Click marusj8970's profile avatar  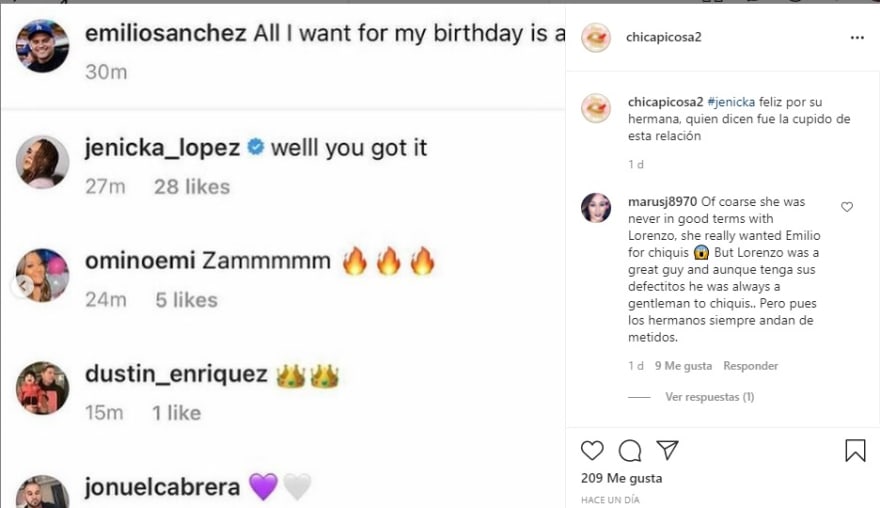click(596, 208)
